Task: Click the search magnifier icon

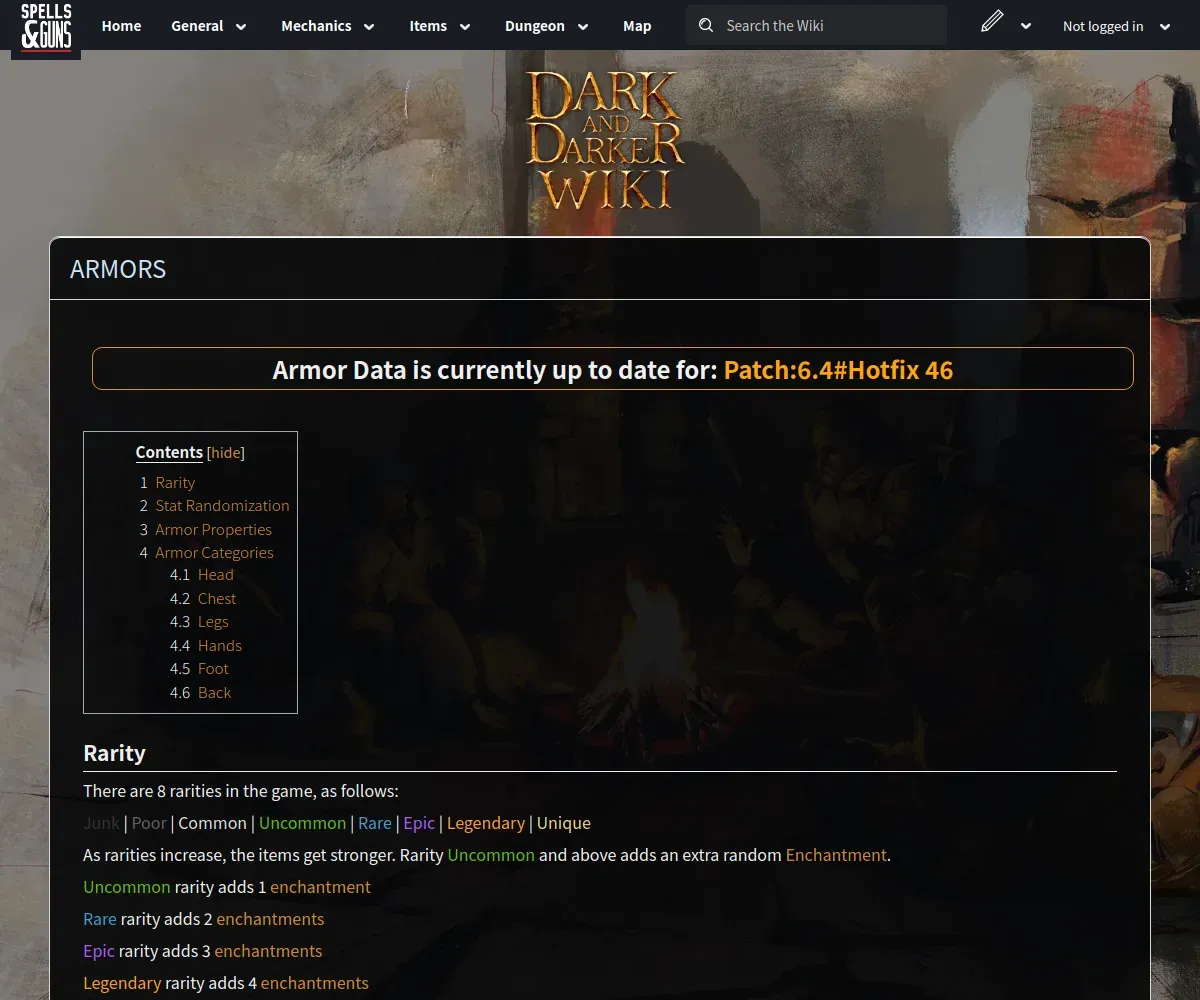Action: [706, 25]
